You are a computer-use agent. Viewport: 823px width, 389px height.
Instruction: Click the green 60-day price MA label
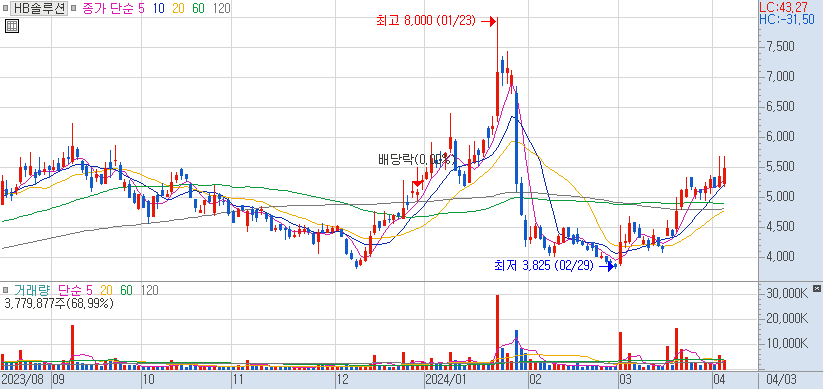[198, 8]
